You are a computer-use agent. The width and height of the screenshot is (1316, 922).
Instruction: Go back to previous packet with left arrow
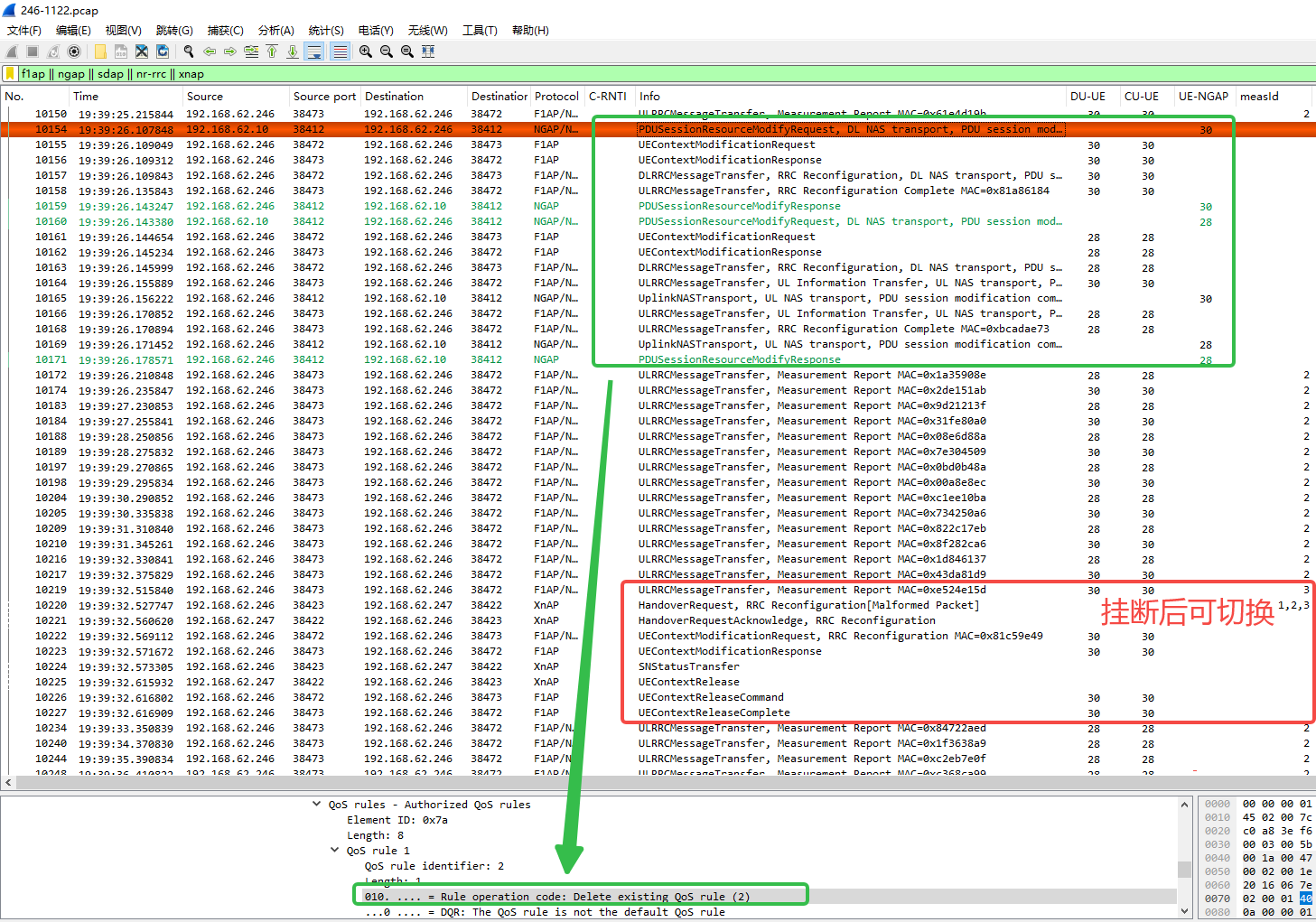click(210, 51)
